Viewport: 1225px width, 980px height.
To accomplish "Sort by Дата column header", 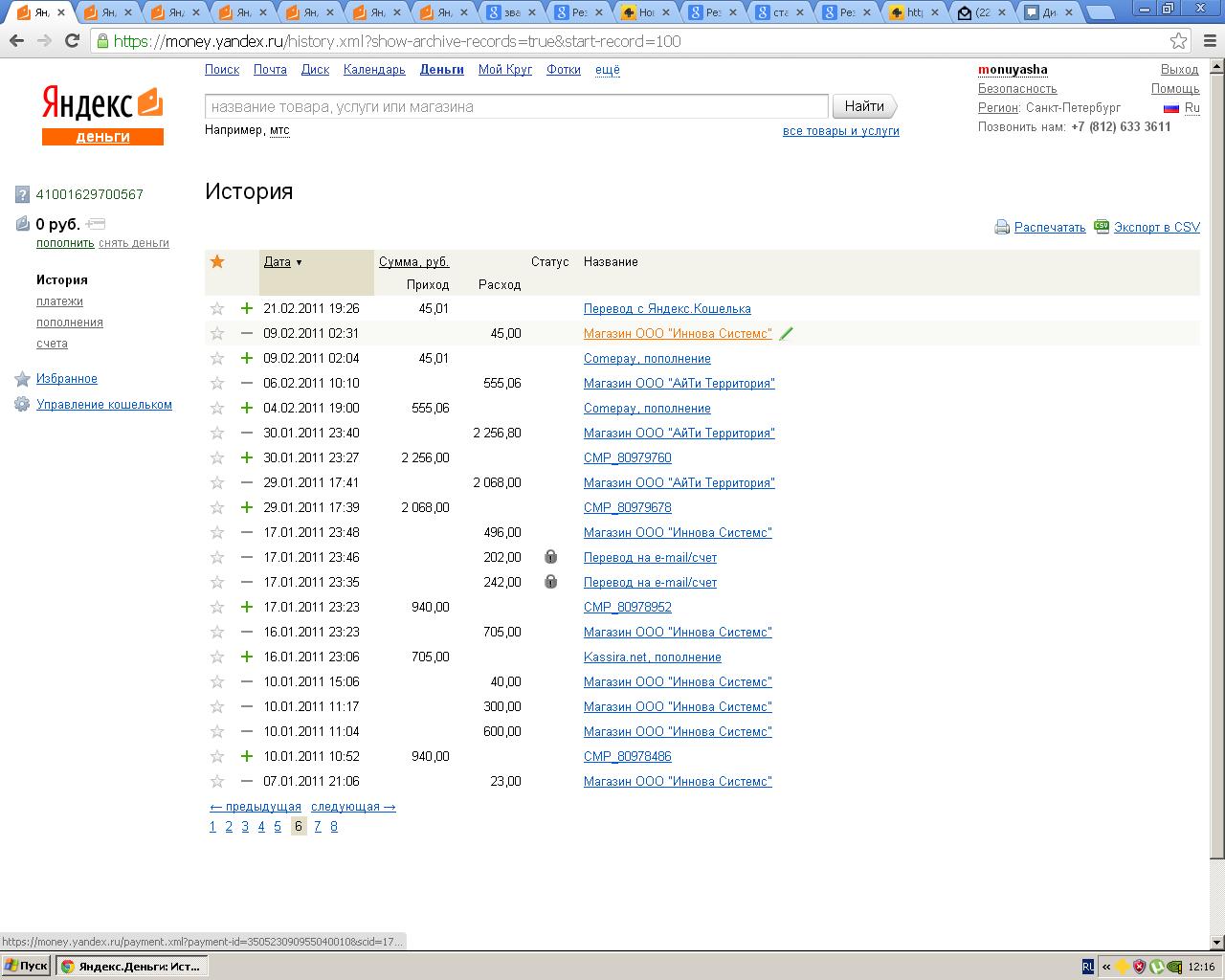I will [278, 261].
